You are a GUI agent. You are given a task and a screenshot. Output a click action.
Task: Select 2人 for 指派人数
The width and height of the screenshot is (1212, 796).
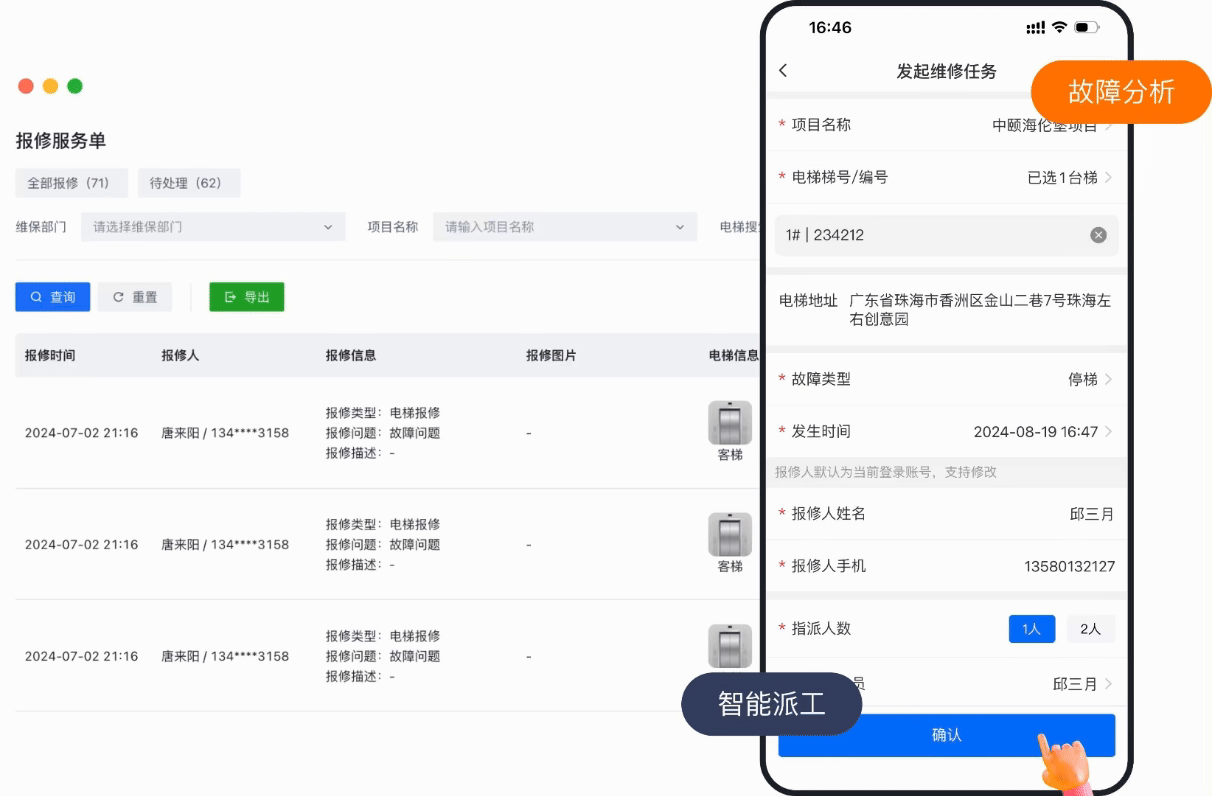(x=1090, y=629)
